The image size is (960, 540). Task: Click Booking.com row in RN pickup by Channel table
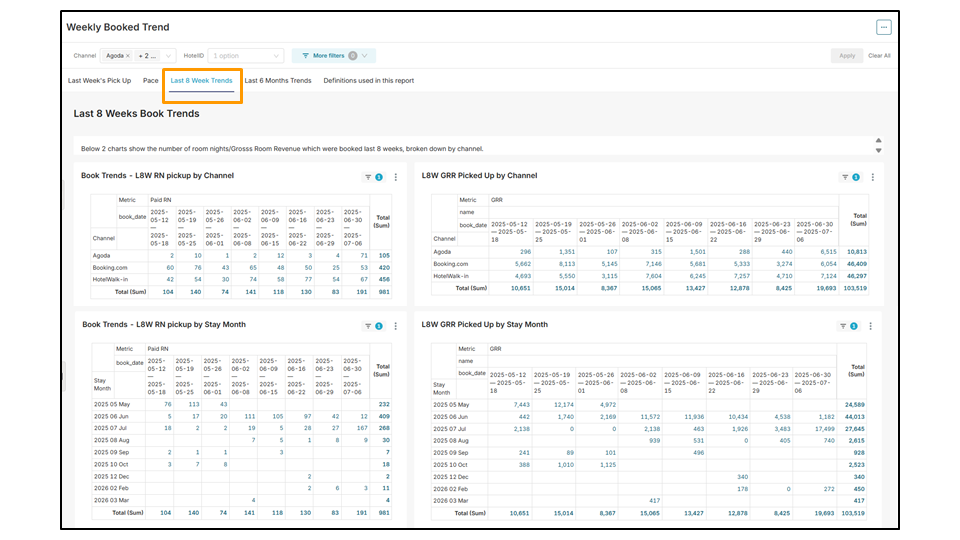[241, 268]
